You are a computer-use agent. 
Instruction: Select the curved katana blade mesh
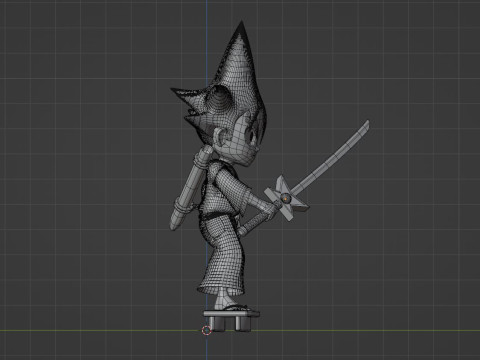(x=330, y=159)
